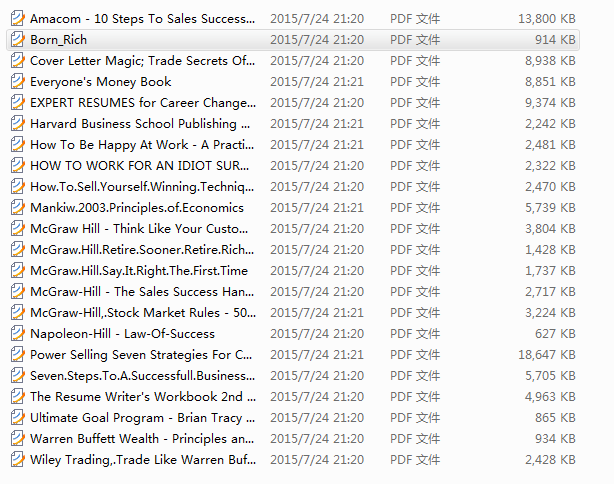Viewport: 614px width, 484px height.
Task: Click name Seven.Steps.To.A.Successfull.Business
Action: (143, 376)
